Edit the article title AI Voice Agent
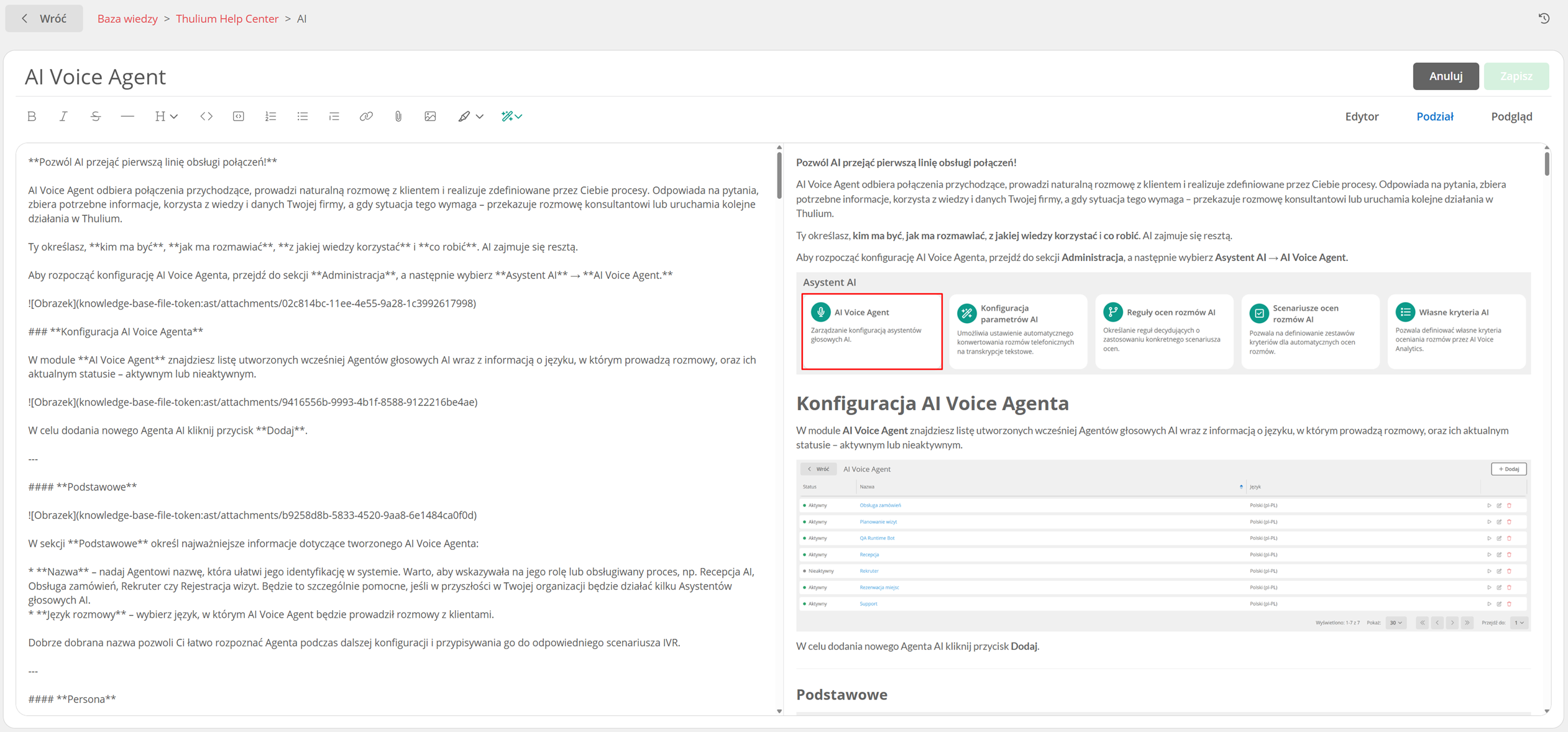The width and height of the screenshot is (1568, 732). (x=95, y=76)
